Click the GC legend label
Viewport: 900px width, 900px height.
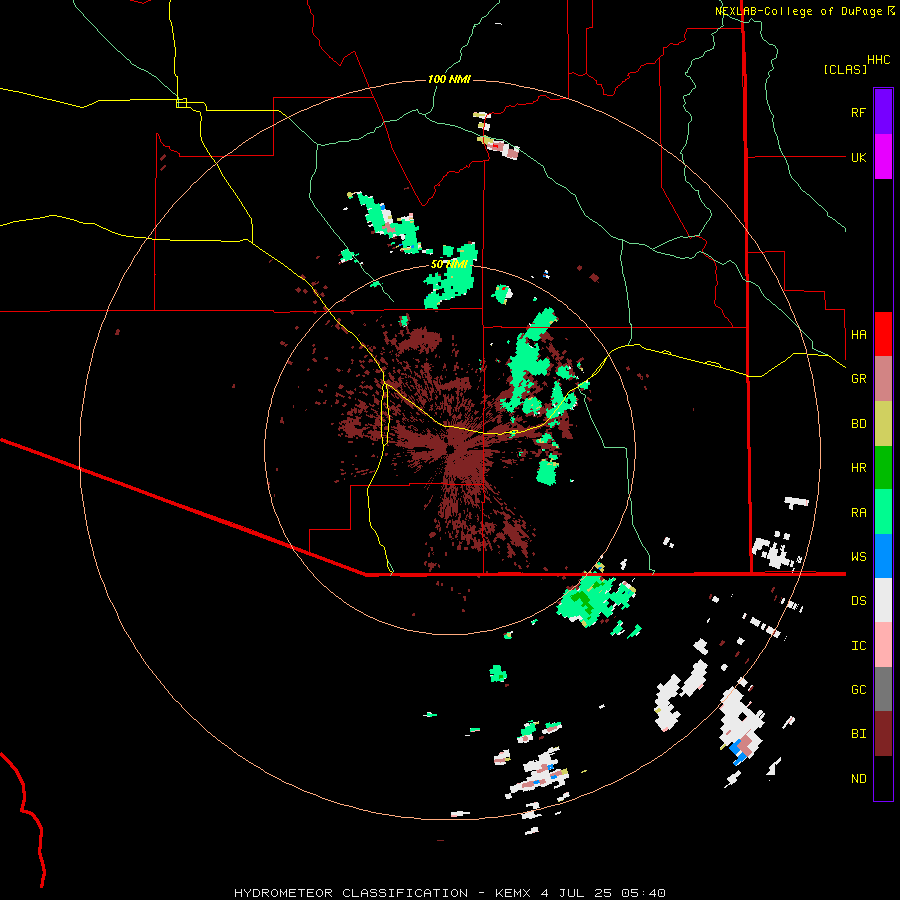point(858,689)
